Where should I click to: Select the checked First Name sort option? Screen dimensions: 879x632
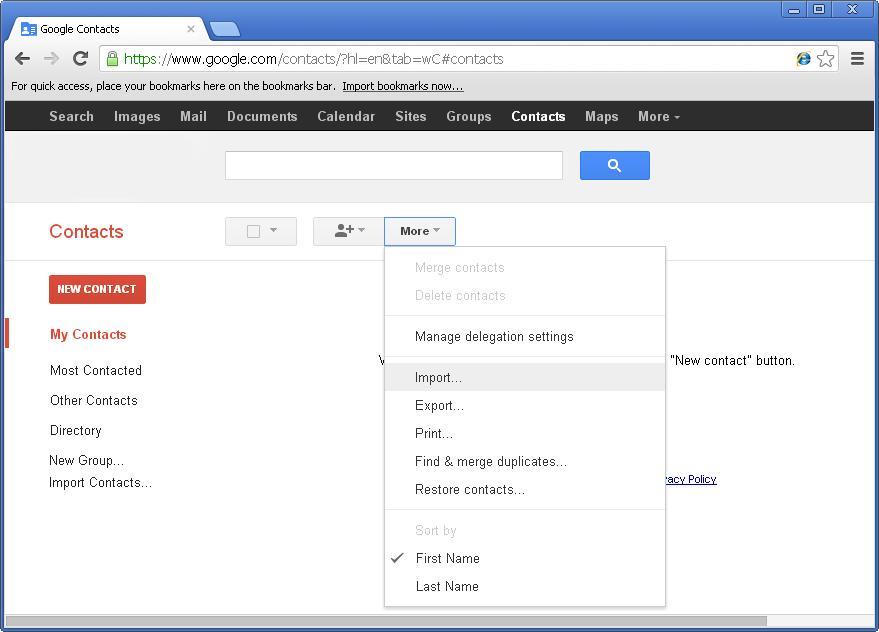point(447,558)
